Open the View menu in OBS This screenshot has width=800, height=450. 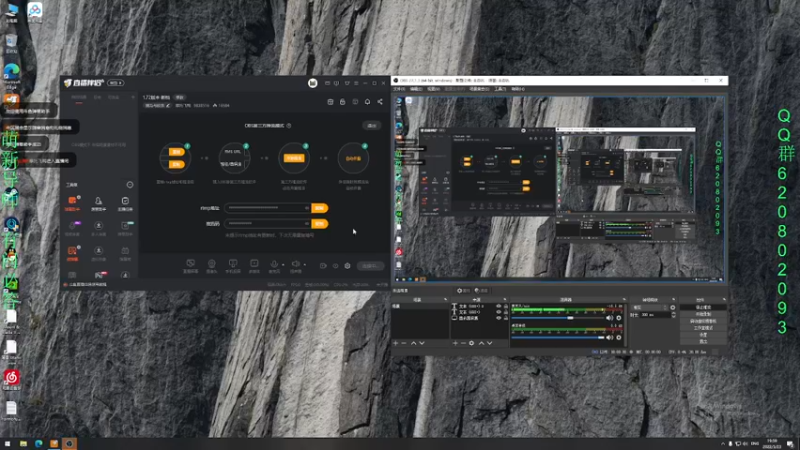click(433, 89)
